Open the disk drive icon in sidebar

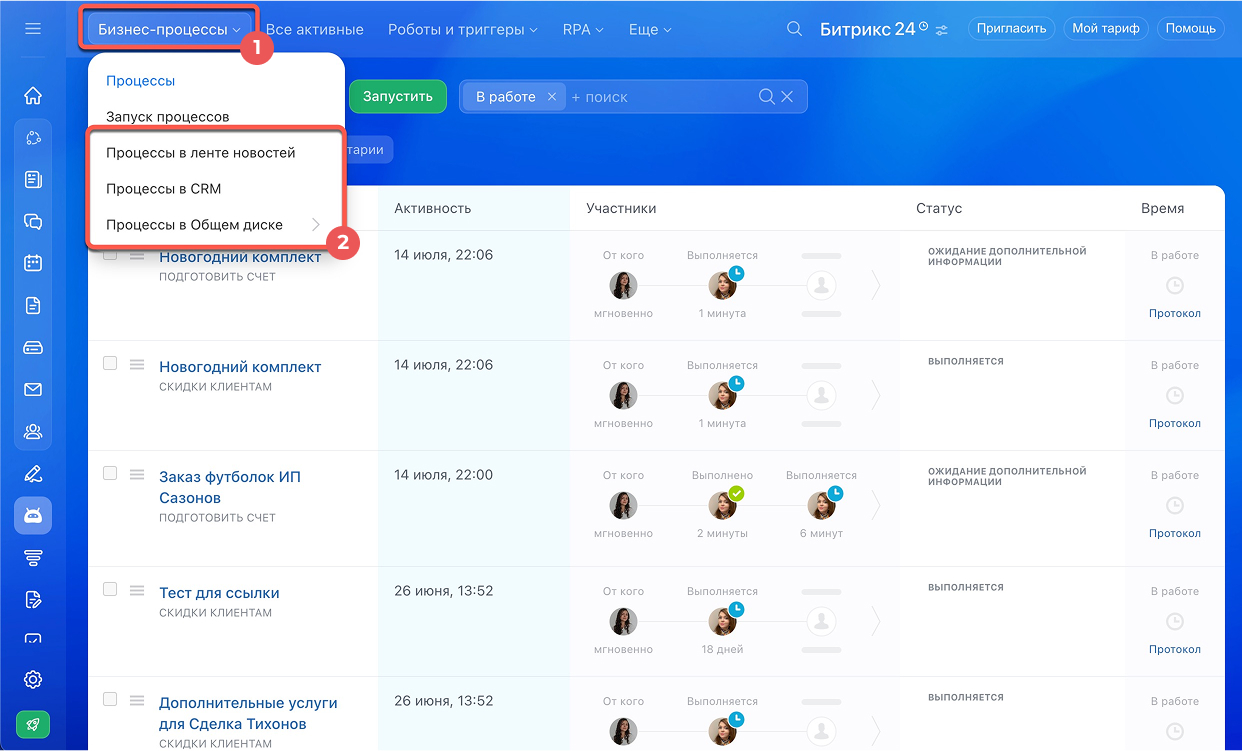33,348
